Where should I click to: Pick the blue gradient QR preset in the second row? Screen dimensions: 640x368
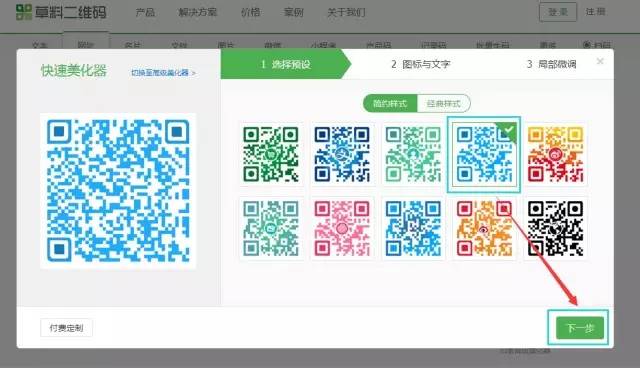[x=413, y=228]
